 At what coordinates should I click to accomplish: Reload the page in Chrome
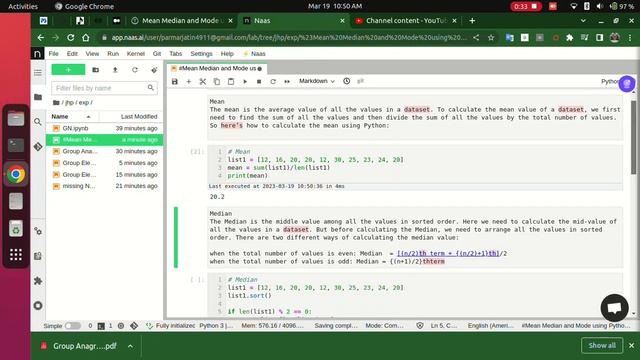[x=71, y=38]
